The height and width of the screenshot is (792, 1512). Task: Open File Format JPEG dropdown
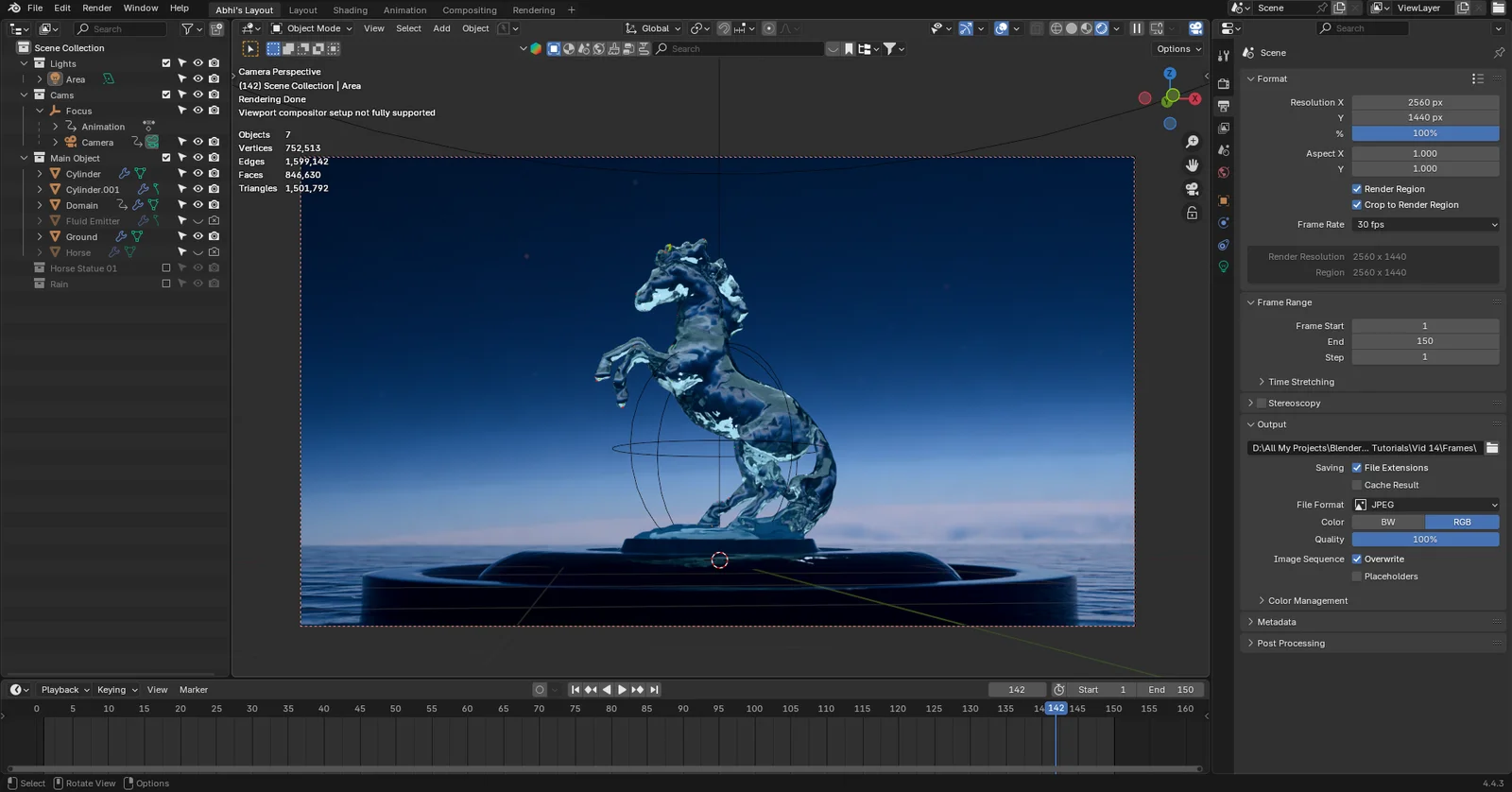click(1426, 505)
